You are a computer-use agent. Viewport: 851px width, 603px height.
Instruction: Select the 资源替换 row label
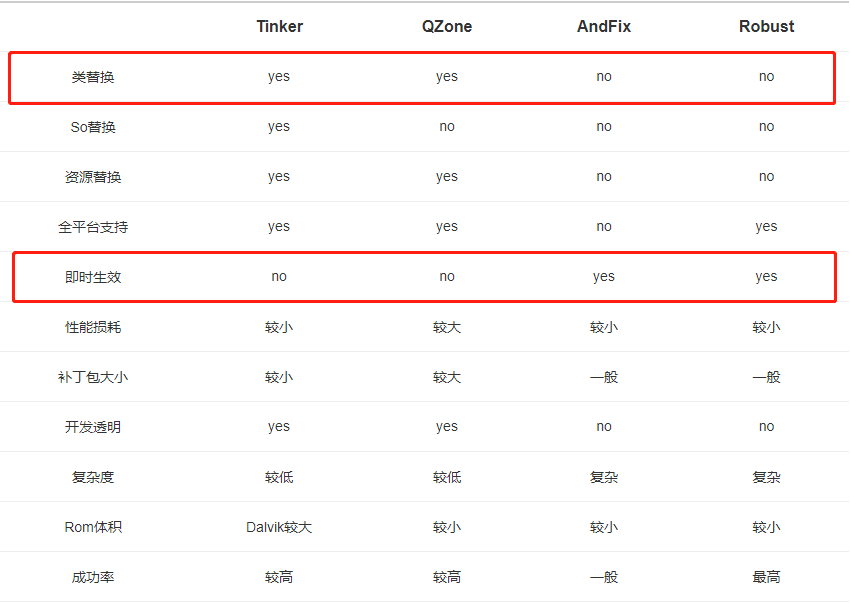tap(93, 177)
